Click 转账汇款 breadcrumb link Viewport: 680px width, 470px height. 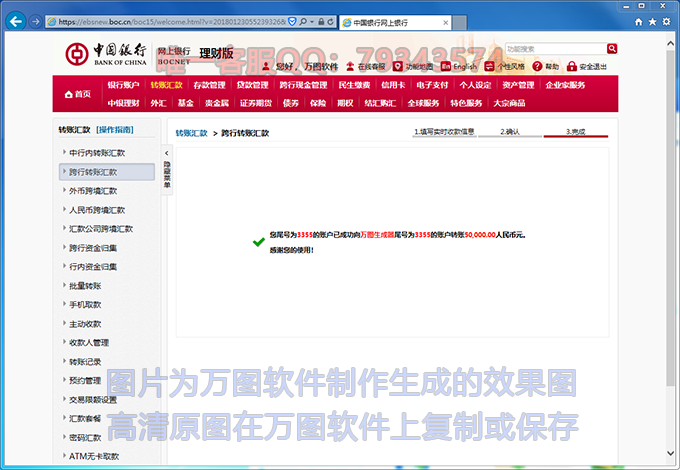click(x=191, y=133)
